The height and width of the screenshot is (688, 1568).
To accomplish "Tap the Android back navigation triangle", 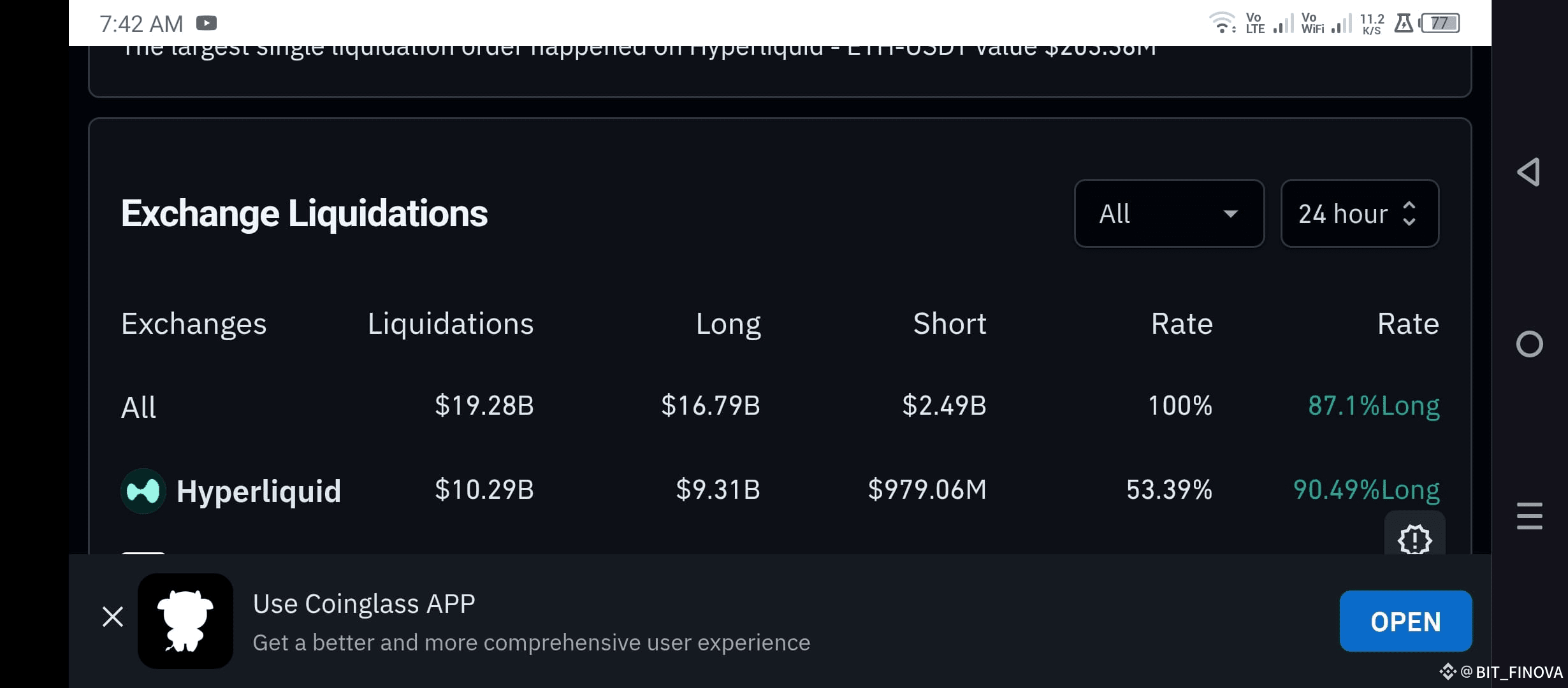I will pos(1529,172).
